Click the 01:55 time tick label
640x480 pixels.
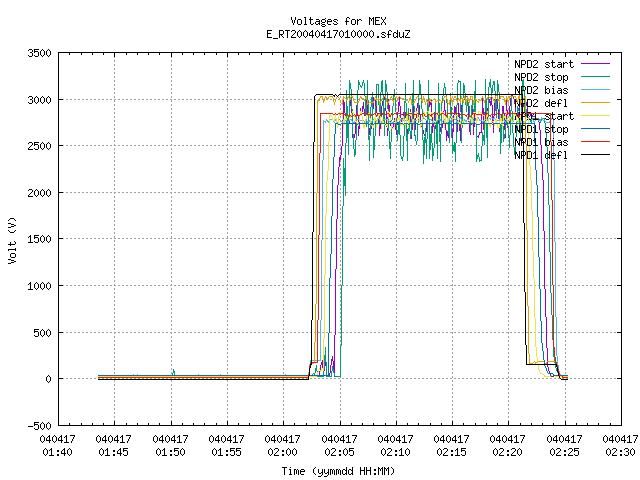[226, 452]
